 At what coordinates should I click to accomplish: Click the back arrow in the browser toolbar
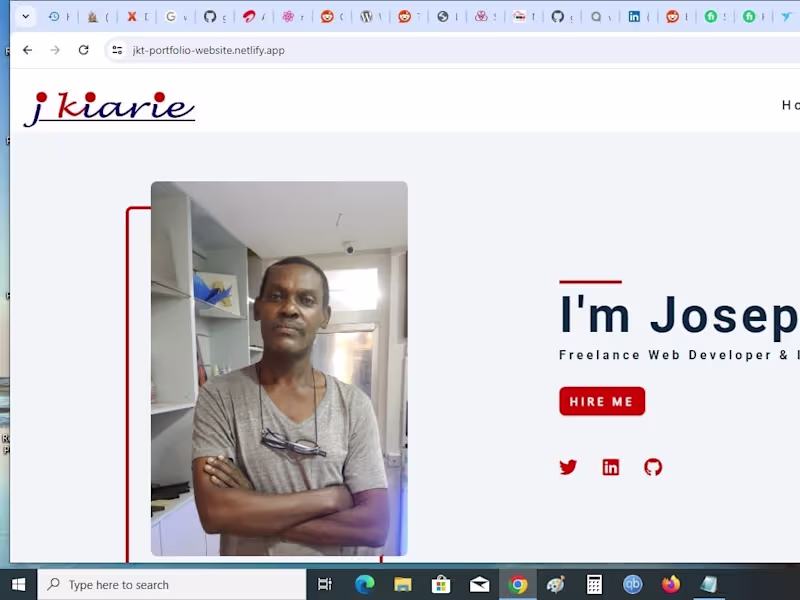pyautogui.click(x=27, y=50)
